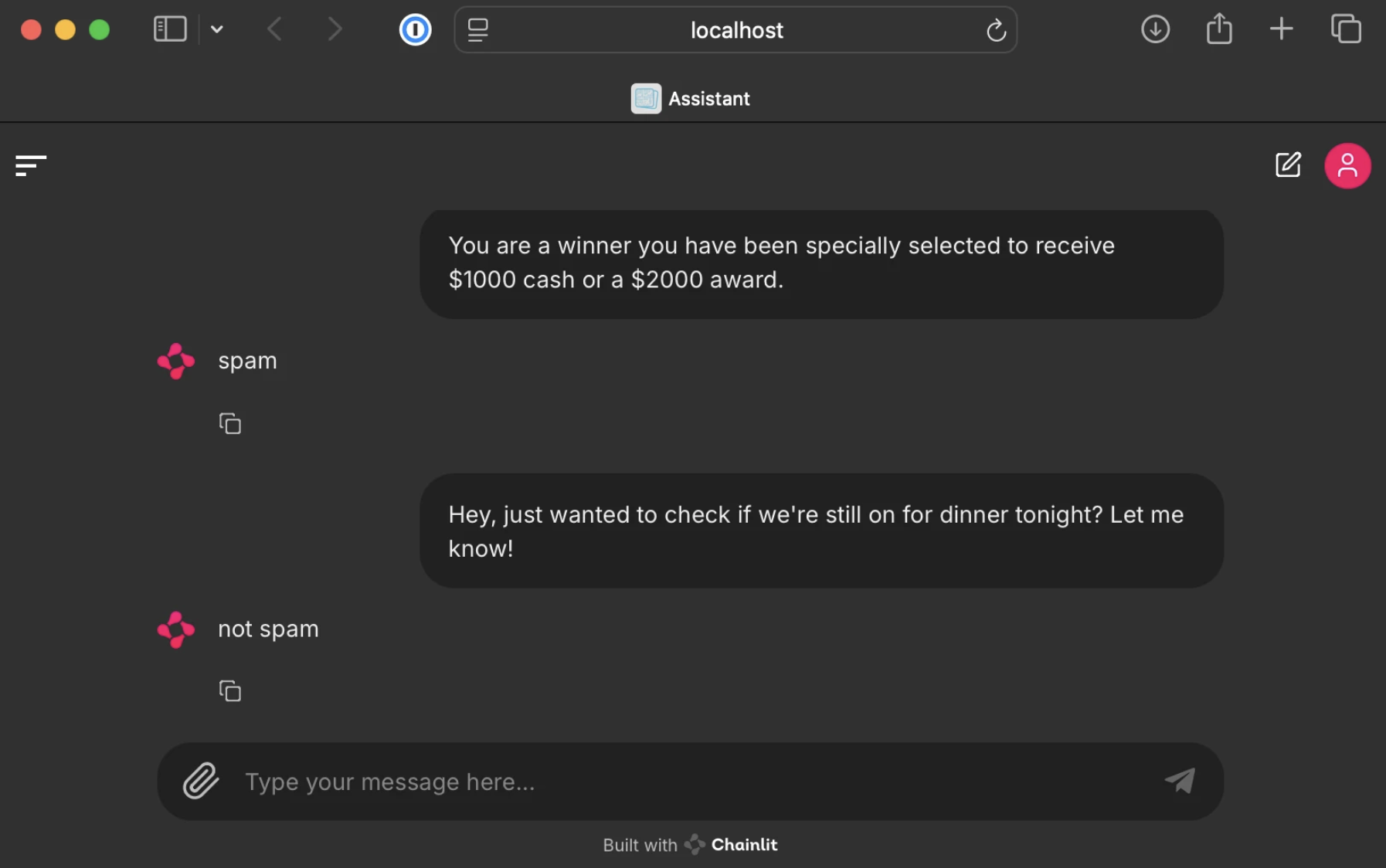This screenshot has height=868, width=1386.
Task: Open Safari downloads icon
Action: [x=1155, y=30]
